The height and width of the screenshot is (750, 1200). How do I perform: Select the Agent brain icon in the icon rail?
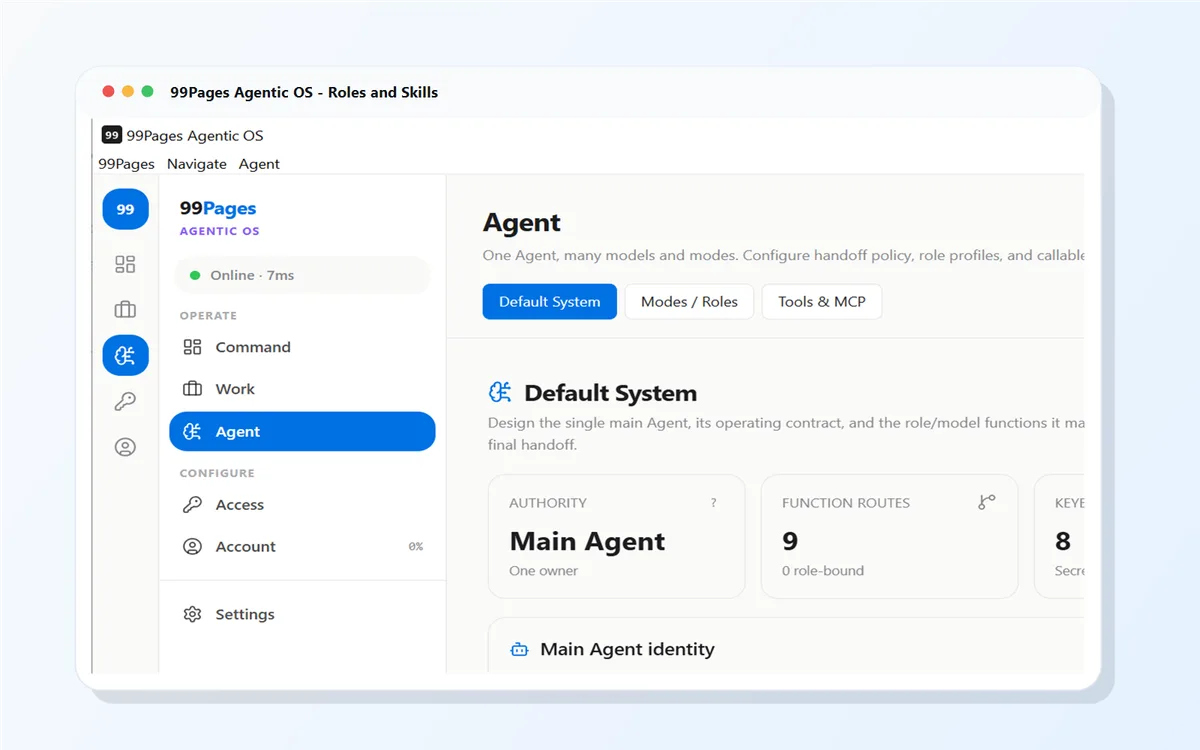pos(125,355)
